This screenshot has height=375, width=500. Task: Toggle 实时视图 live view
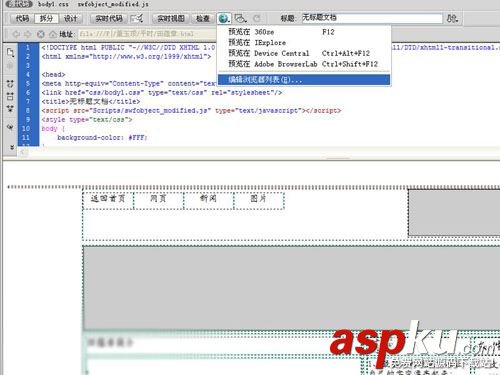[x=171, y=18]
